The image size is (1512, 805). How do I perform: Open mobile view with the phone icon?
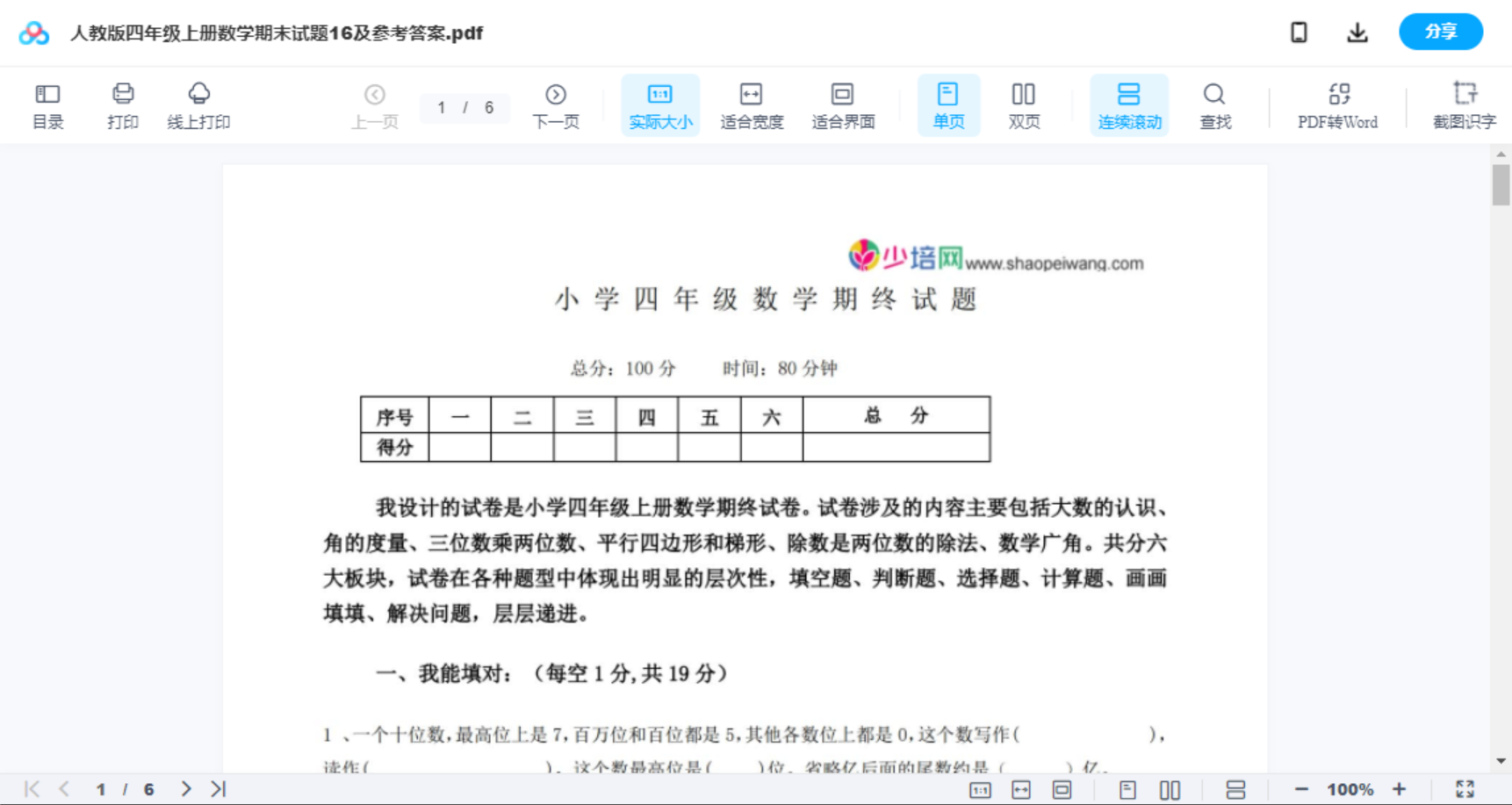pos(1298,32)
